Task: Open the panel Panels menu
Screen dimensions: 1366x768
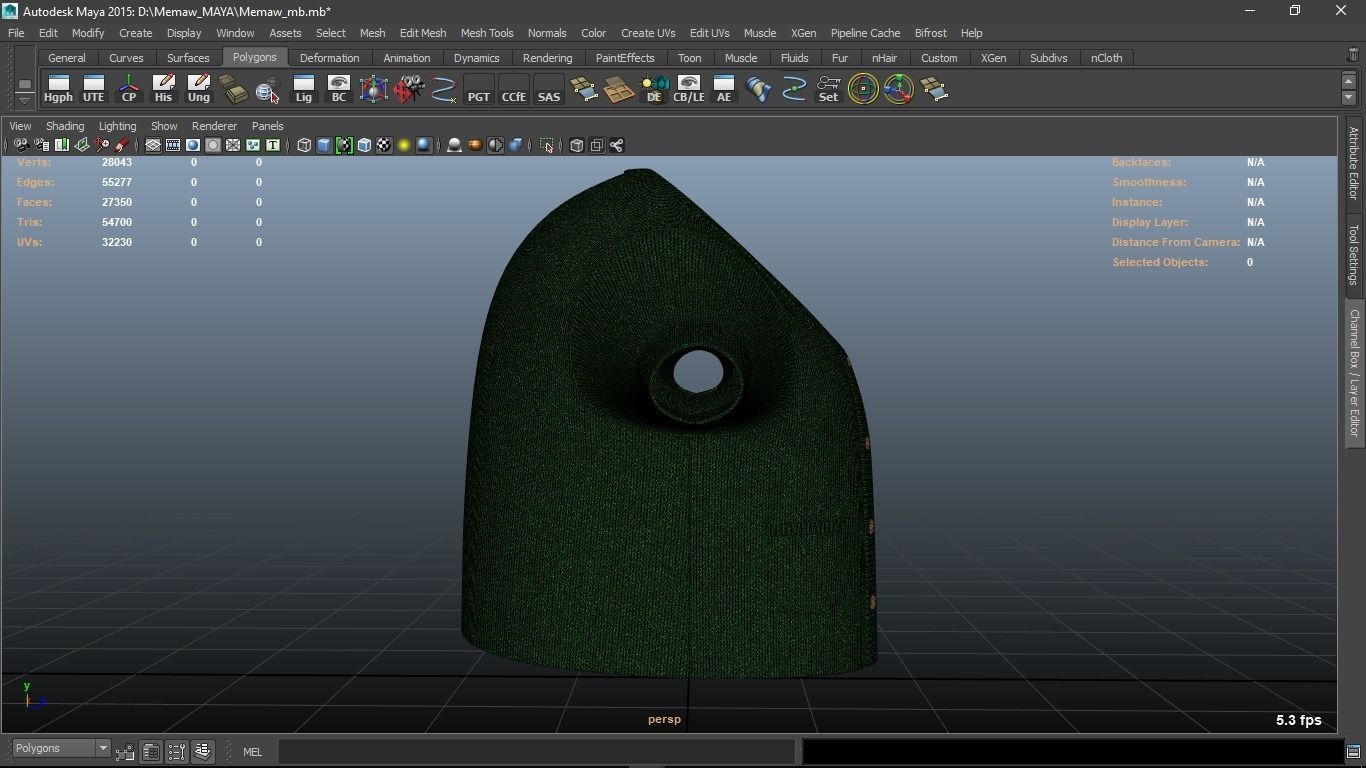Action: 268,126
